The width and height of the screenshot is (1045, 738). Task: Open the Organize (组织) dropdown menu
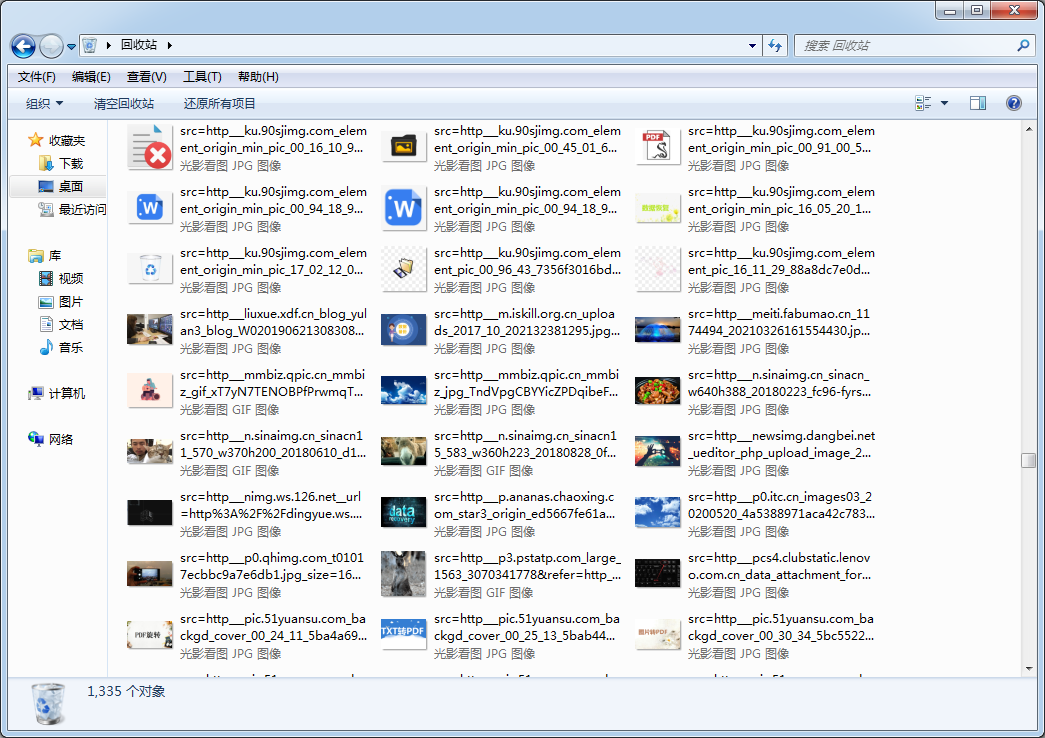click(44, 103)
